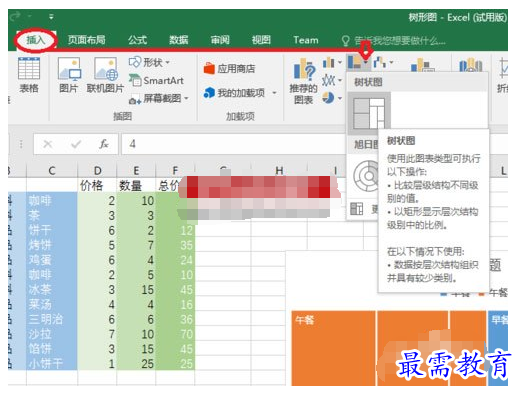Click total cell showing 70
Viewport: 520px width, 396px height.
175,334
